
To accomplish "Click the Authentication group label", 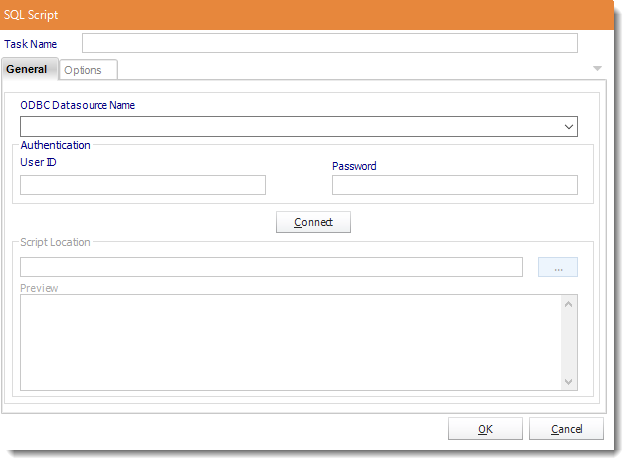I will pyautogui.click(x=55, y=145).
